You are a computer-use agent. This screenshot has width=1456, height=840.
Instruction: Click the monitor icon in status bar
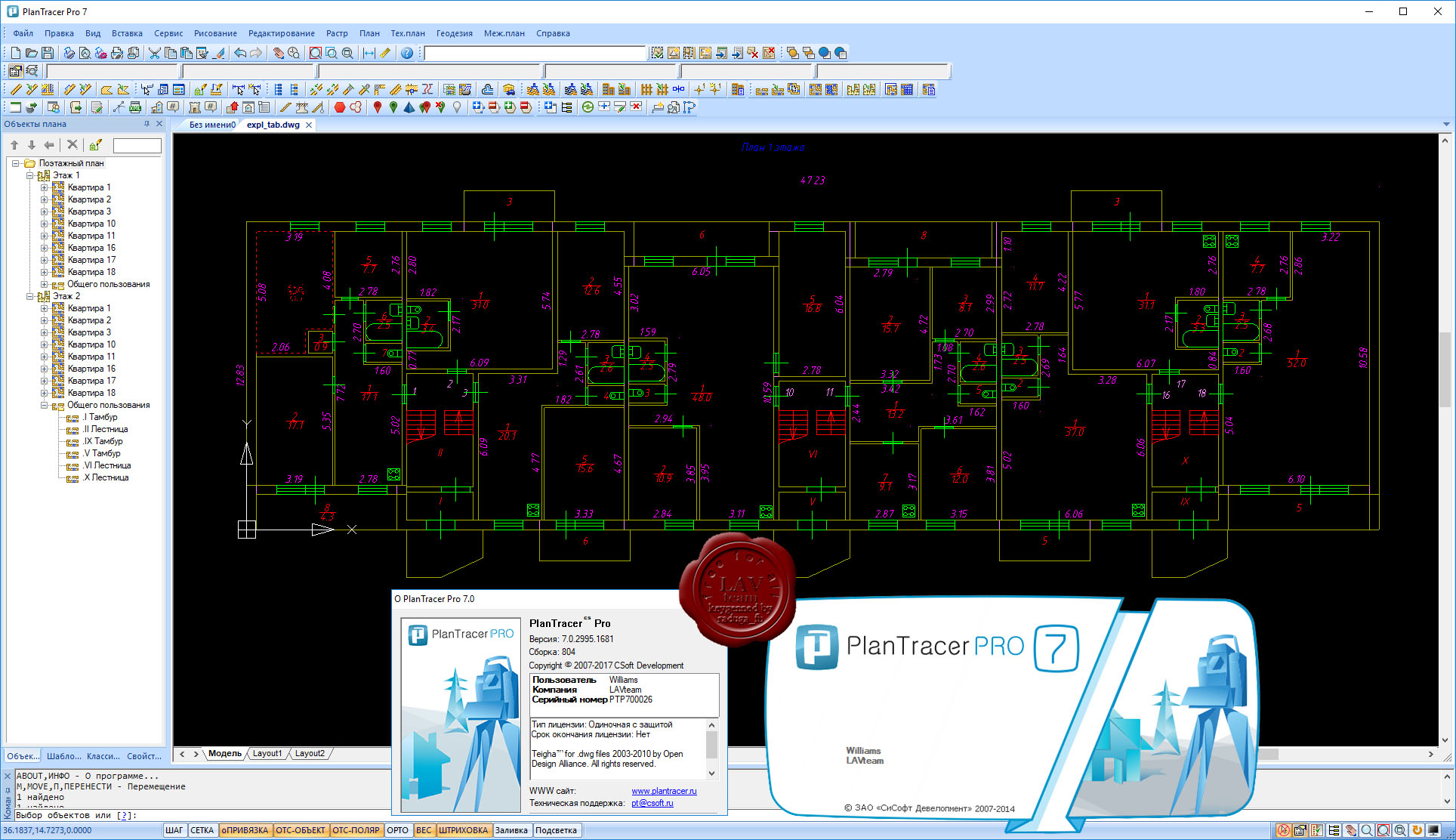click(1433, 830)
